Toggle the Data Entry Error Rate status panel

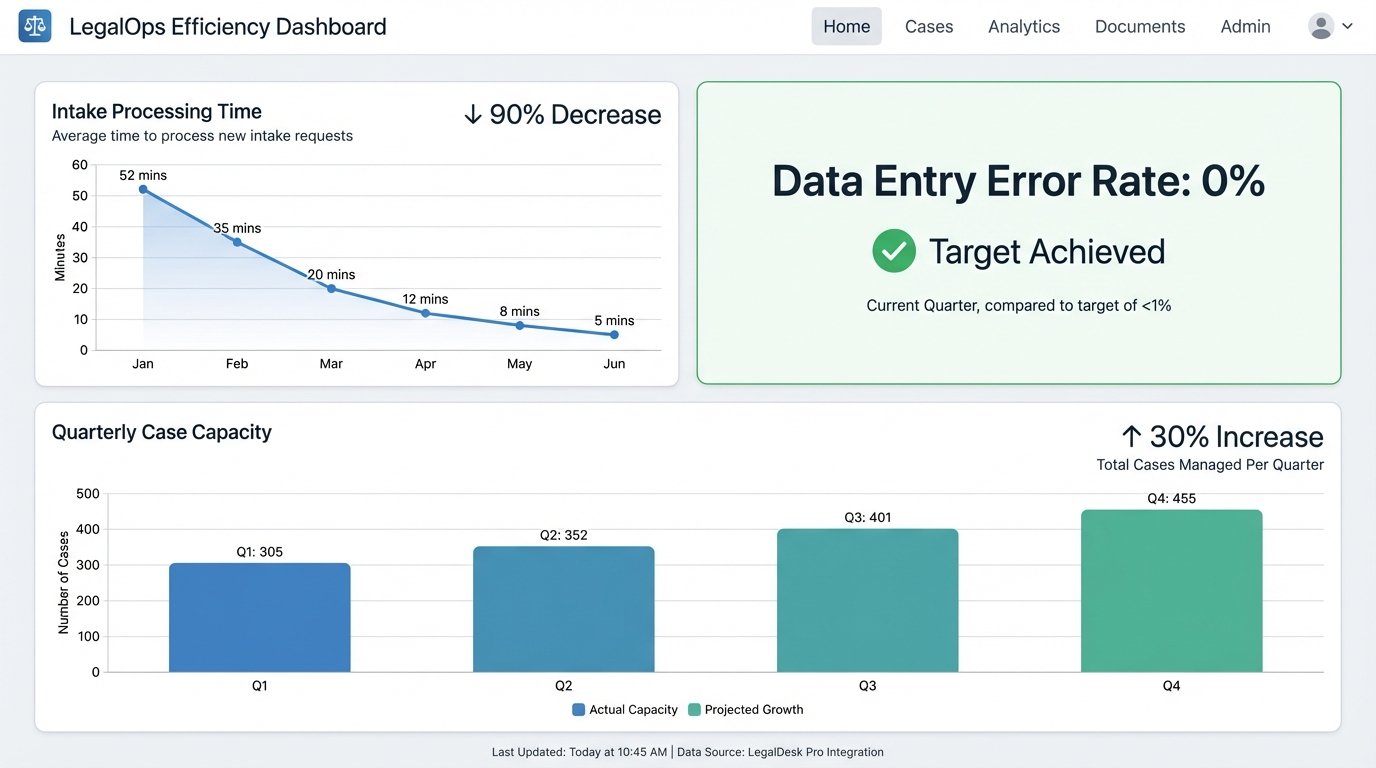(1018, 232)
